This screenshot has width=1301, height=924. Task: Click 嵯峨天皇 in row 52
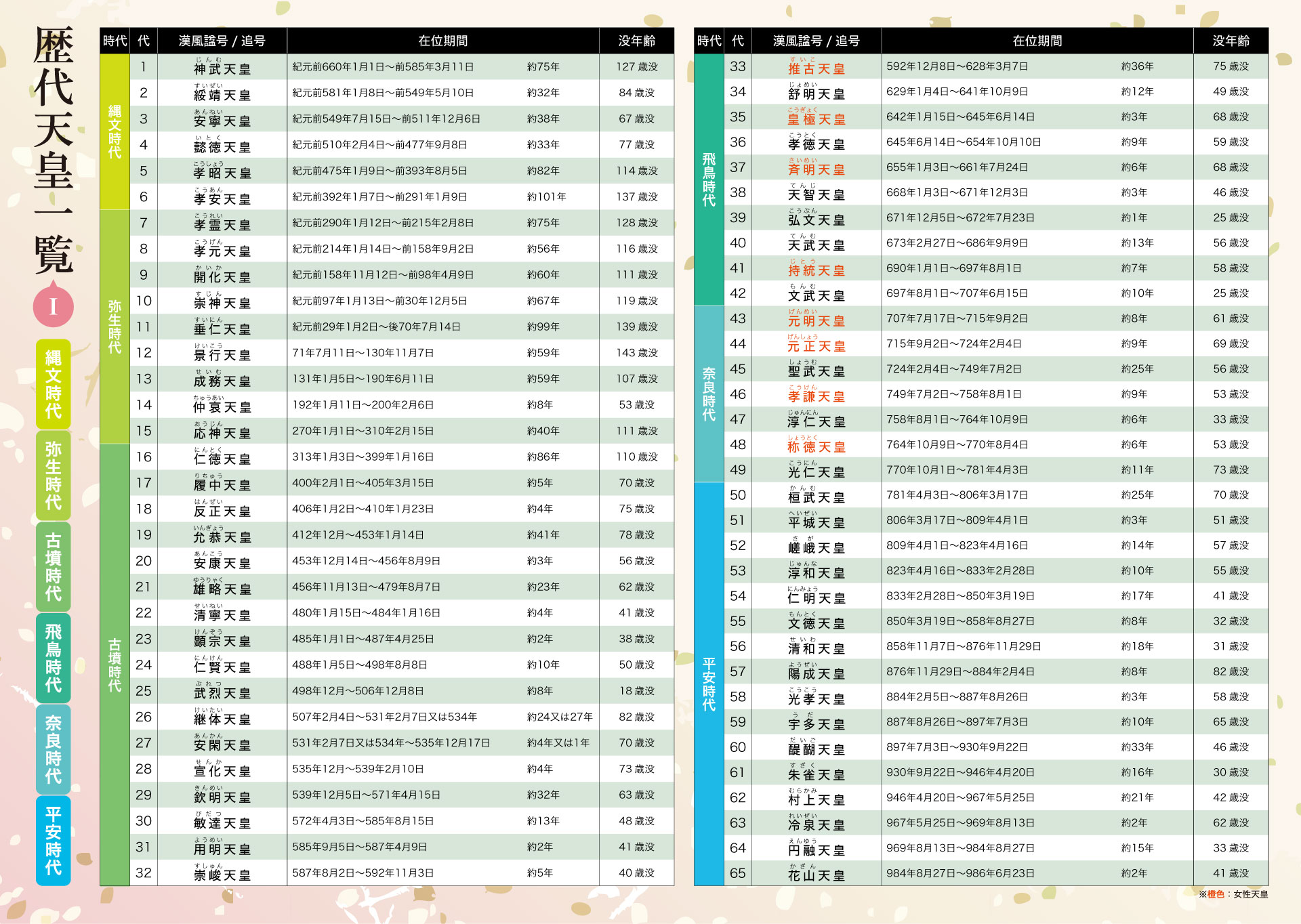point(817,548)
